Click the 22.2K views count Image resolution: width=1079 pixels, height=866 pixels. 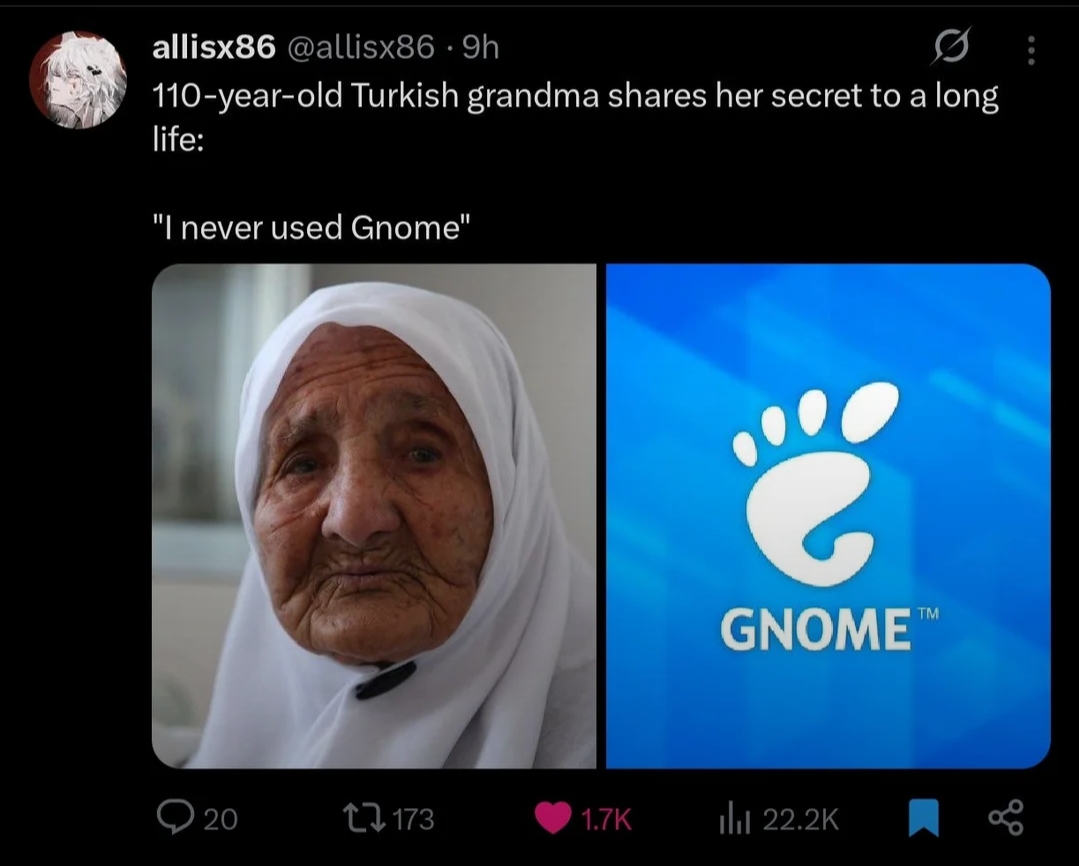[x=801, y=819]
